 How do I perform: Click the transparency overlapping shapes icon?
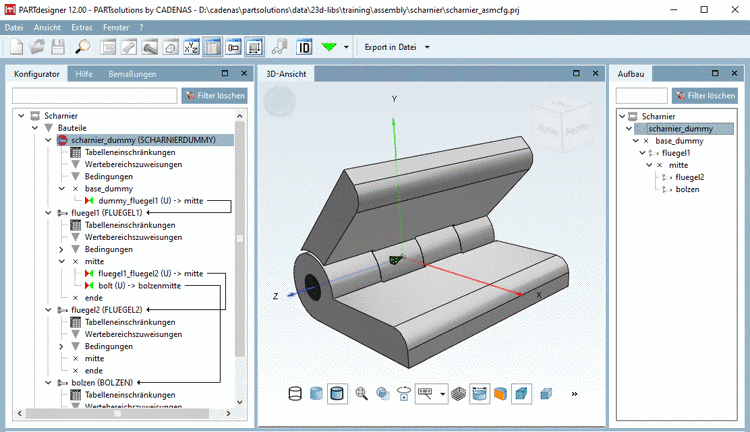[383, 394]
